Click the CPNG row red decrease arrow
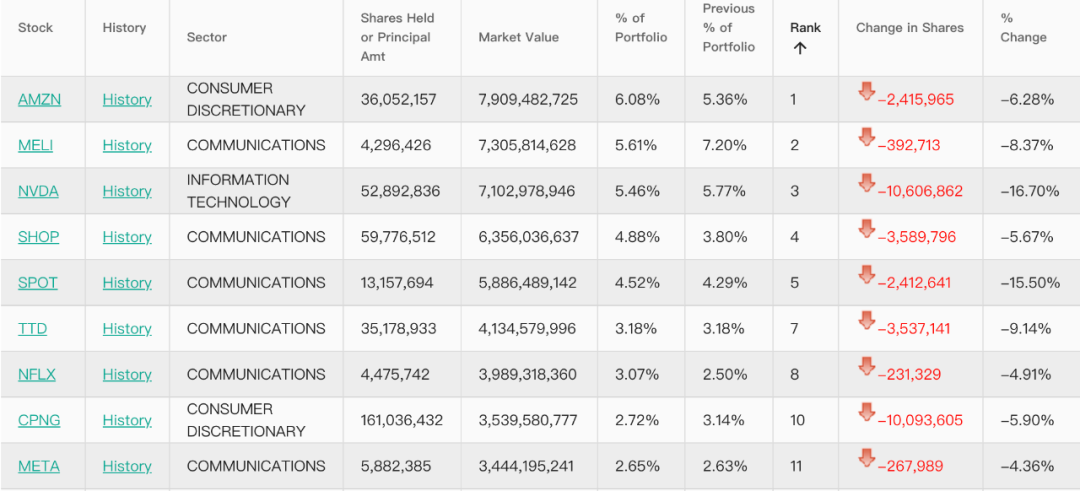1080x491 pixels. [x=867, y=413]
